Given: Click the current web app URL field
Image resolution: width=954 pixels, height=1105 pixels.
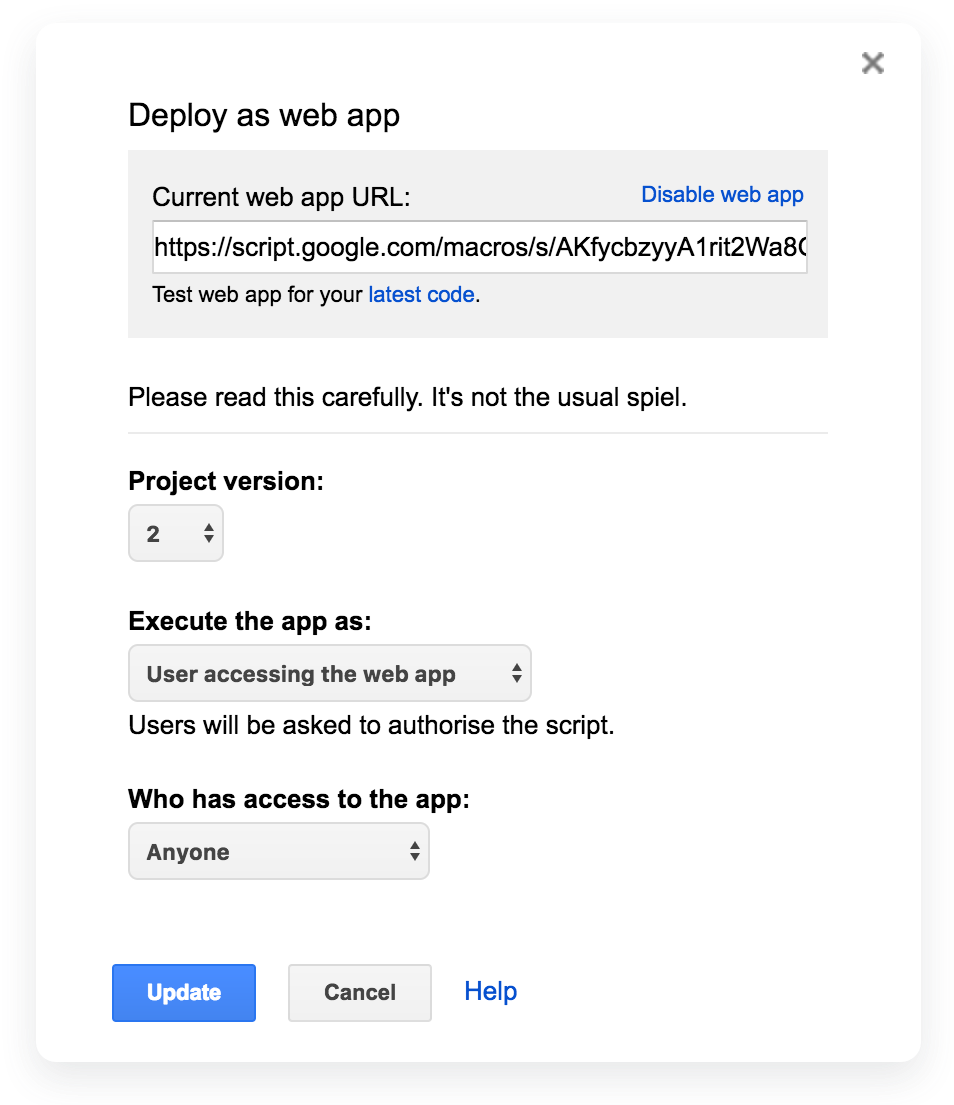Looking at the screenshot, I should [479, 247].
